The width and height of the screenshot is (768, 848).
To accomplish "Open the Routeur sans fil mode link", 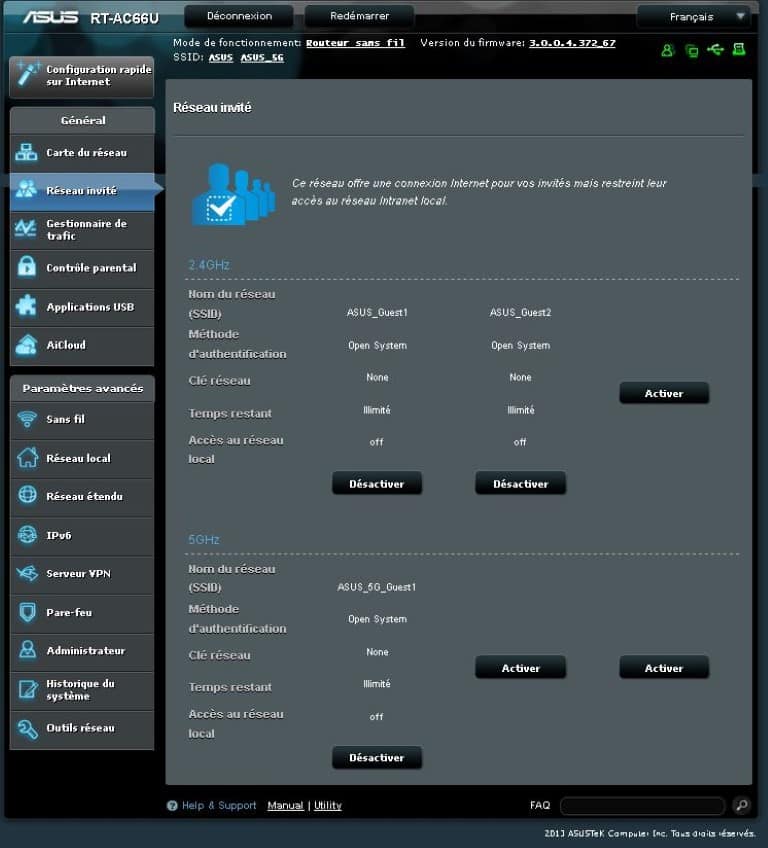I will click(x=355, y=43).
